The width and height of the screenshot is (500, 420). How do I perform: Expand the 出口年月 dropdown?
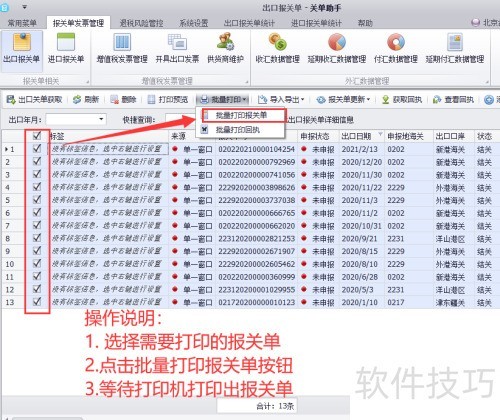[101, 119]
